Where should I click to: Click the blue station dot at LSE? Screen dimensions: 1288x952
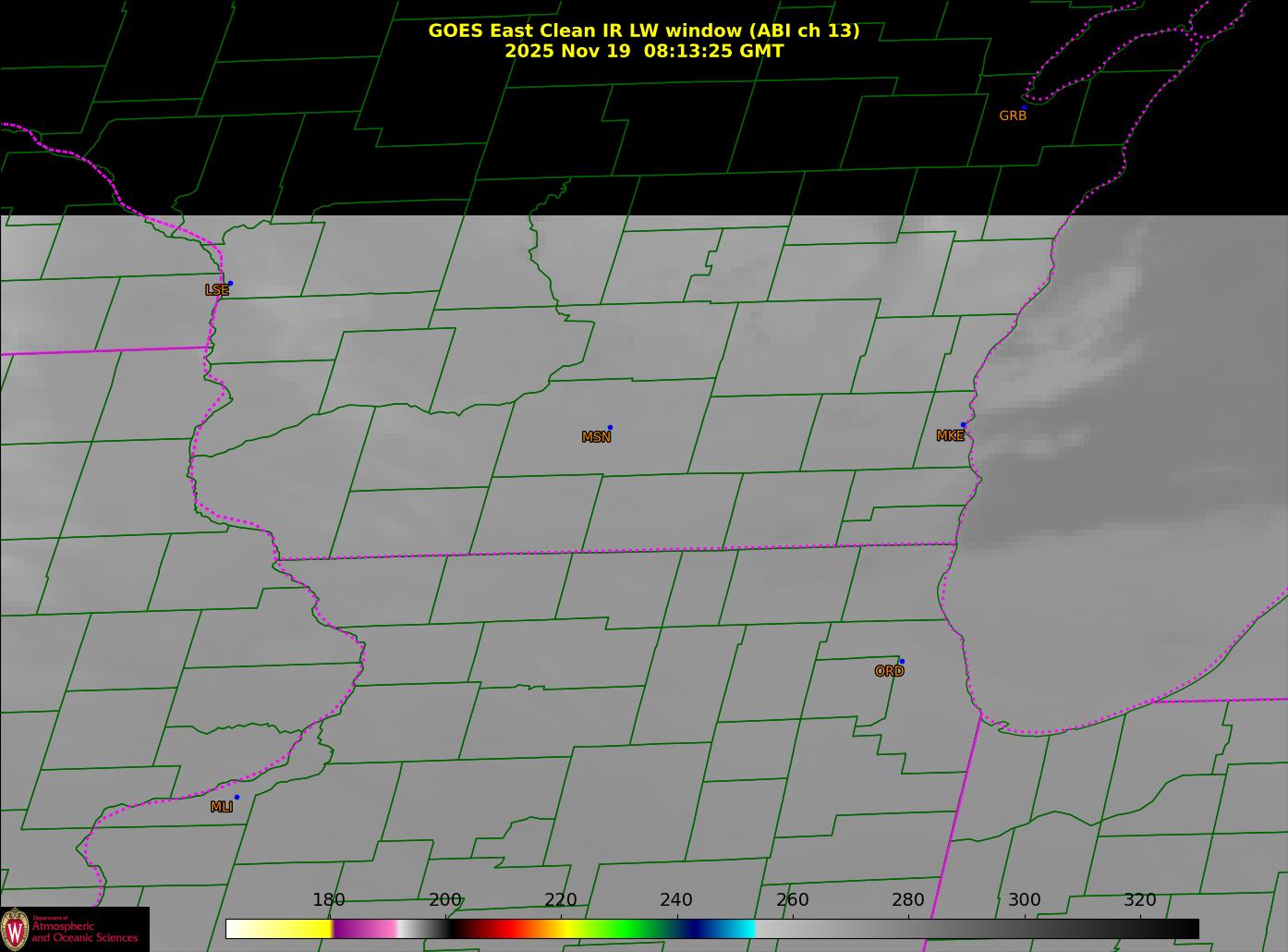pyautogui.click(x=230, y=284)
